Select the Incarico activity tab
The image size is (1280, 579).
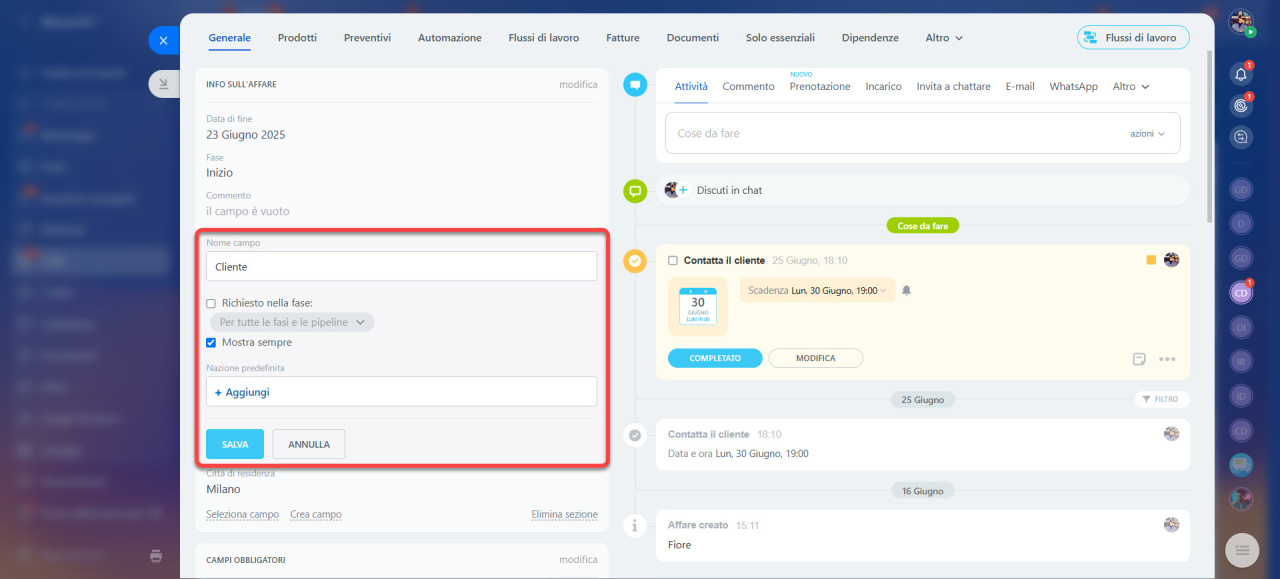coord(884,87)
